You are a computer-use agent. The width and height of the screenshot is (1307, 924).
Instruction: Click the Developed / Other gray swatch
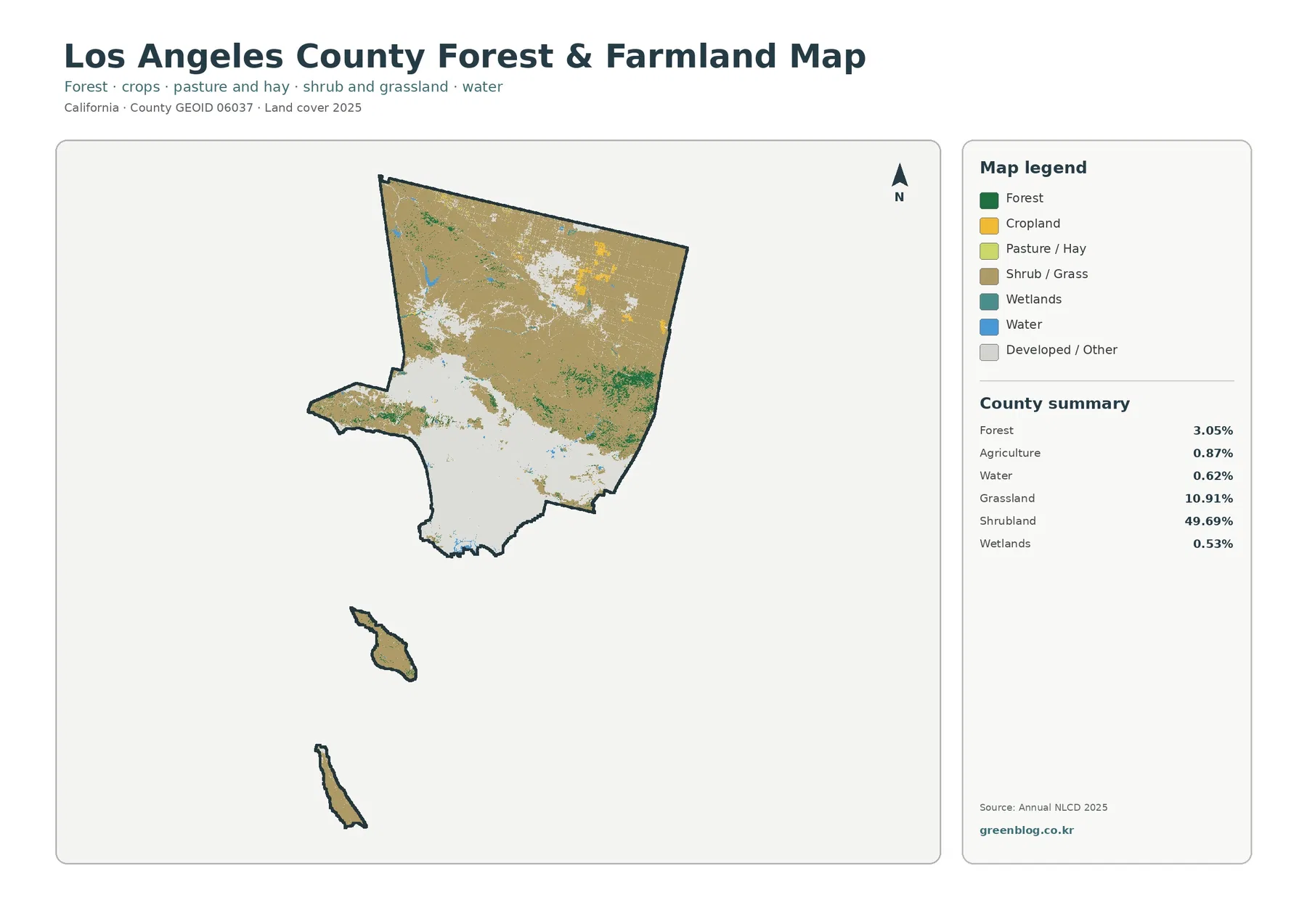(x=988, y=352)
